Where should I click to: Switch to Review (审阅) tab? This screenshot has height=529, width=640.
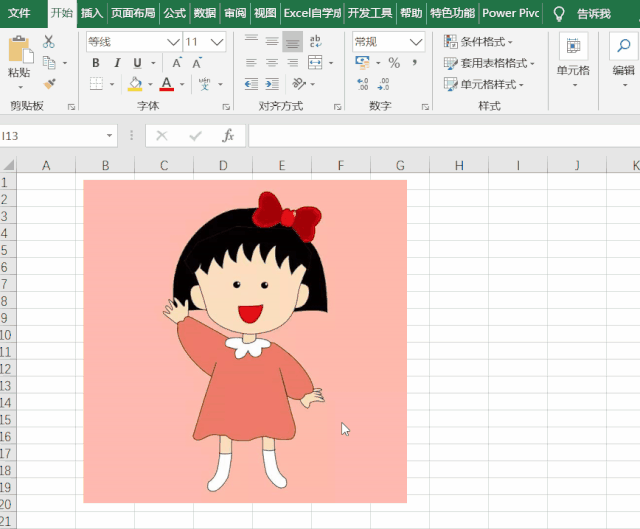point(235,13)
